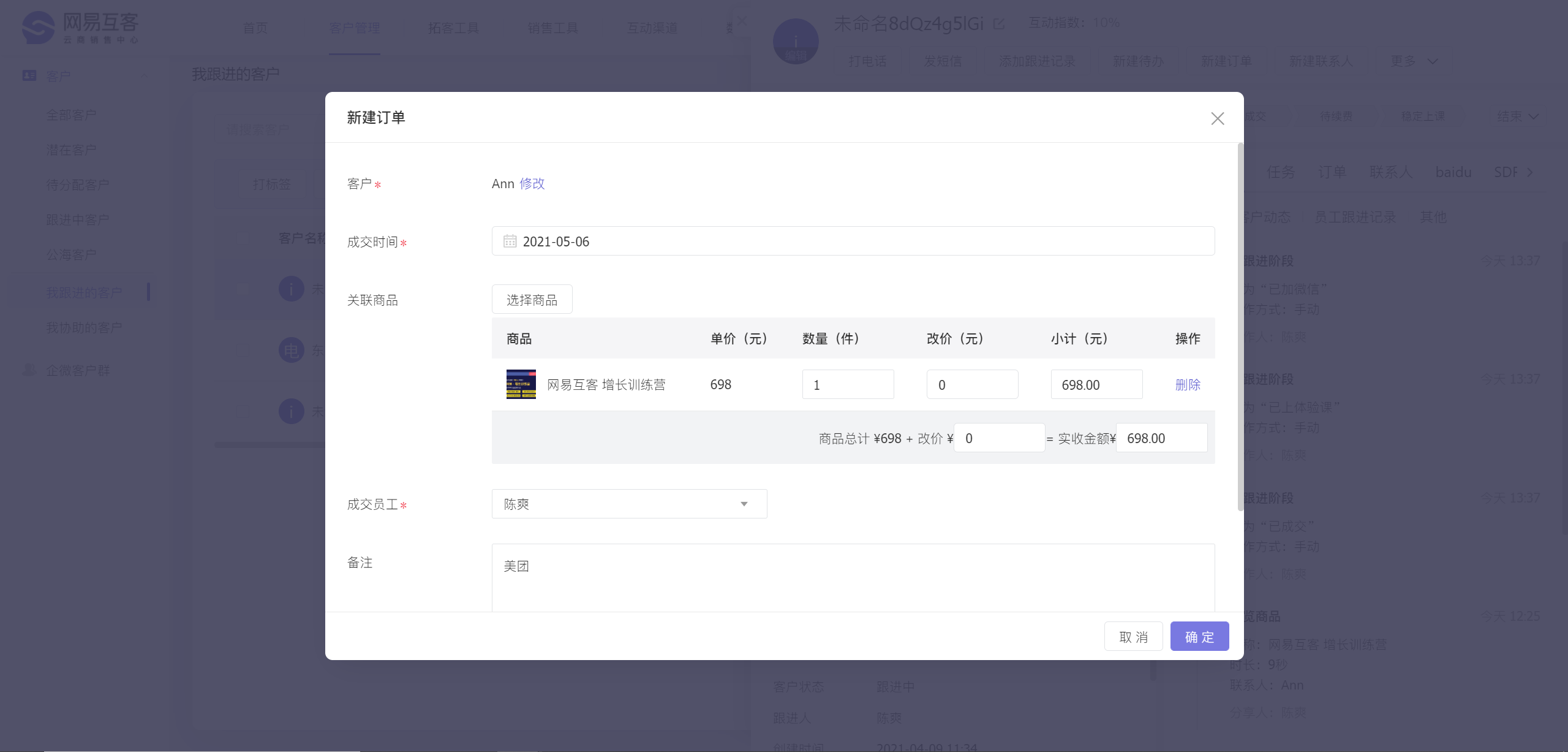Select 跟进中客户 in sidebar
Screen dimensions: 1568x752
click(x=78, y=219)
